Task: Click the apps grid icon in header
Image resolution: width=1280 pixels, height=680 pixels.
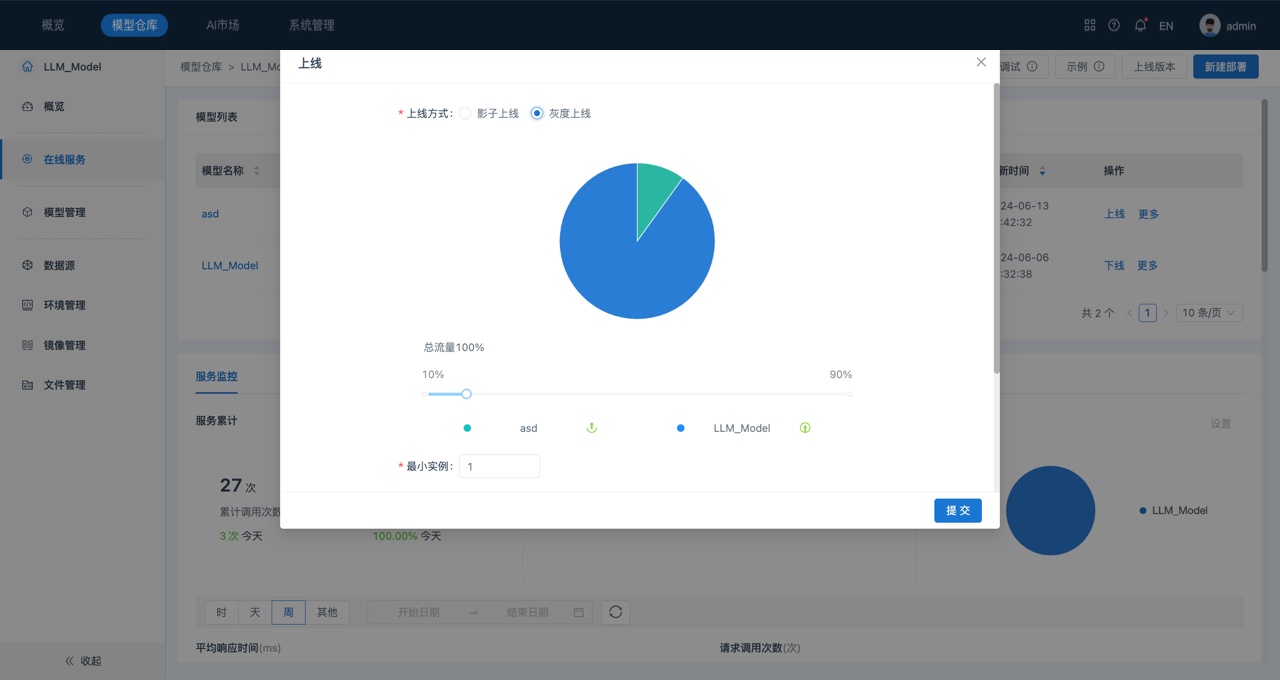Action: pyautogui.click(x=1090, y=25)
